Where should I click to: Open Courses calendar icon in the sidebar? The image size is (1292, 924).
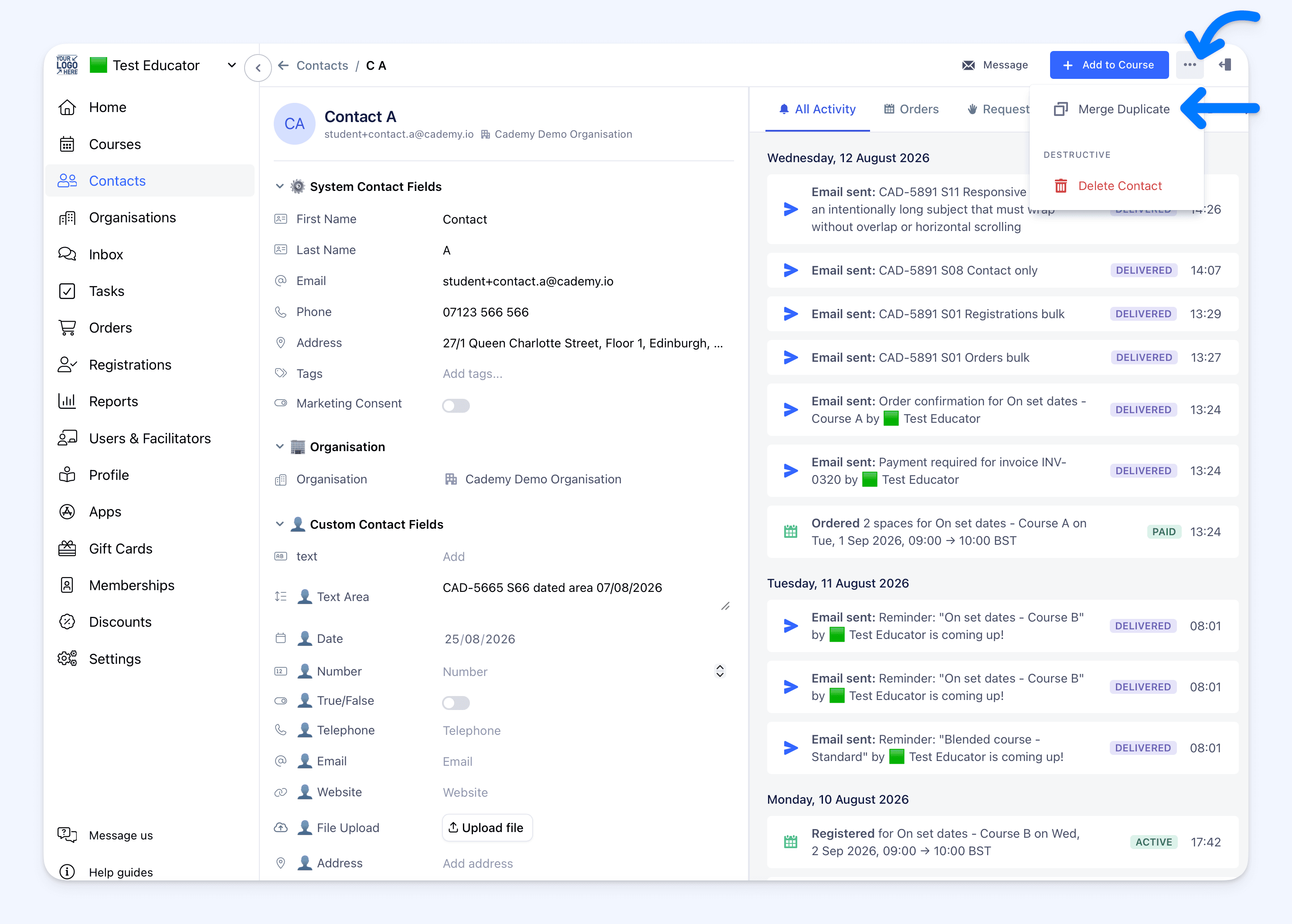point(67,144)
